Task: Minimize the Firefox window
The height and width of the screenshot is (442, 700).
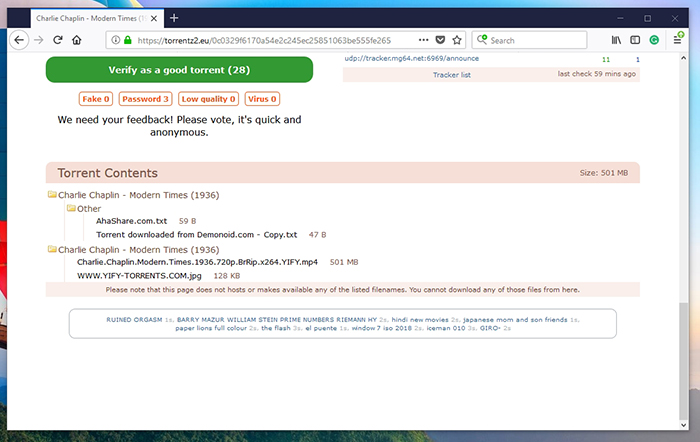Action: 620,18
